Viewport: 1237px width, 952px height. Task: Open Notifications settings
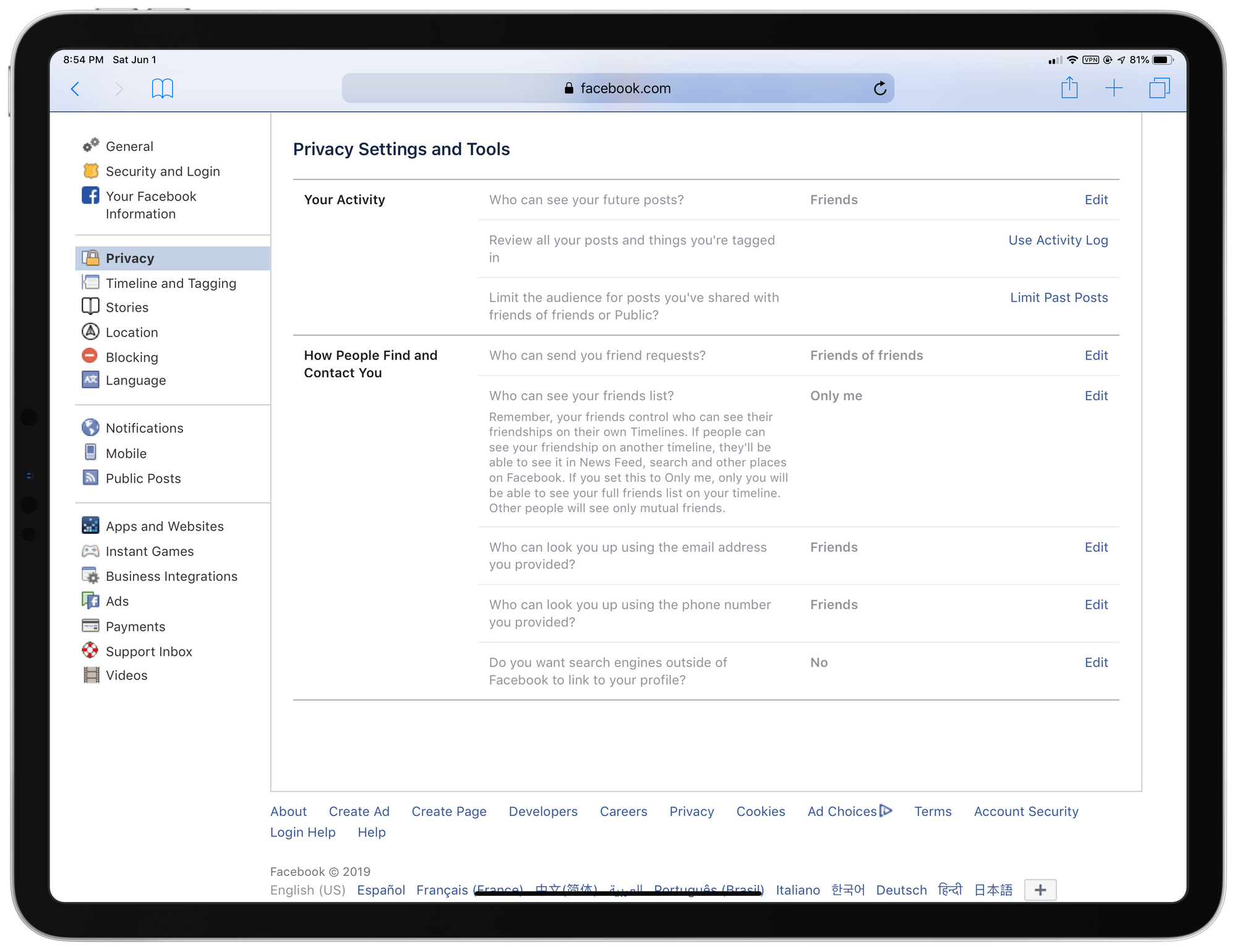(x=144, y=428)
